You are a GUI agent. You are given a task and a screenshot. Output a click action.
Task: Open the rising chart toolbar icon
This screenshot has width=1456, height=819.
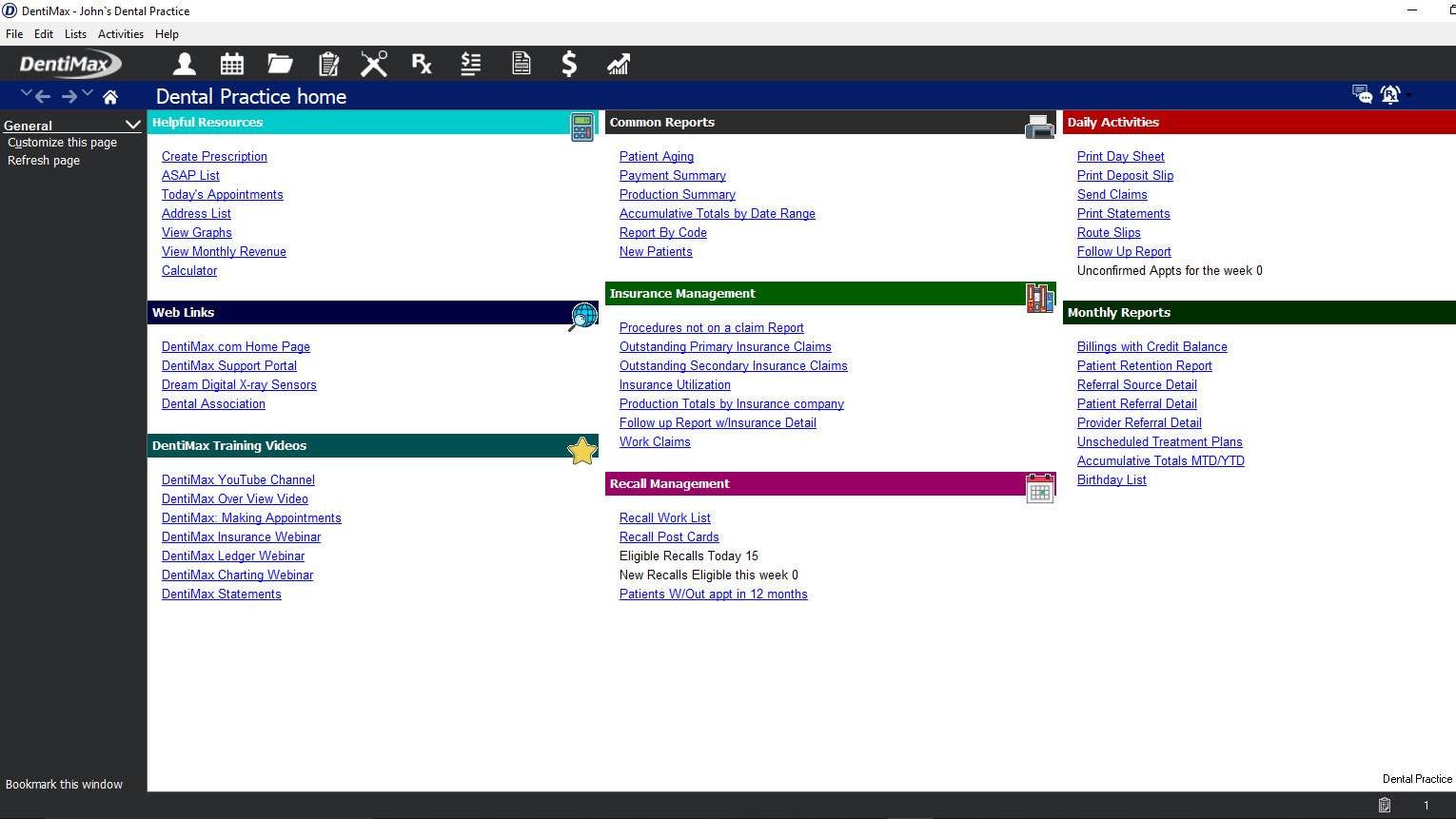coord(619,64)
